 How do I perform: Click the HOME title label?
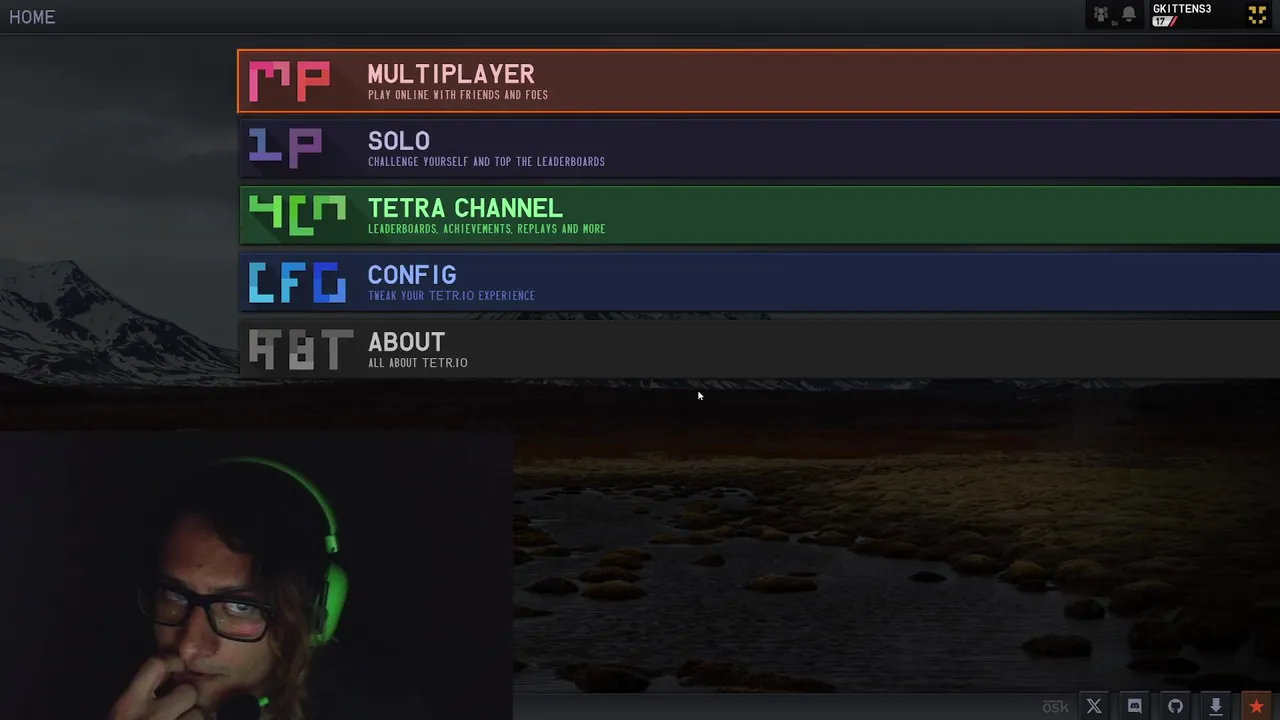pos(32,17)
